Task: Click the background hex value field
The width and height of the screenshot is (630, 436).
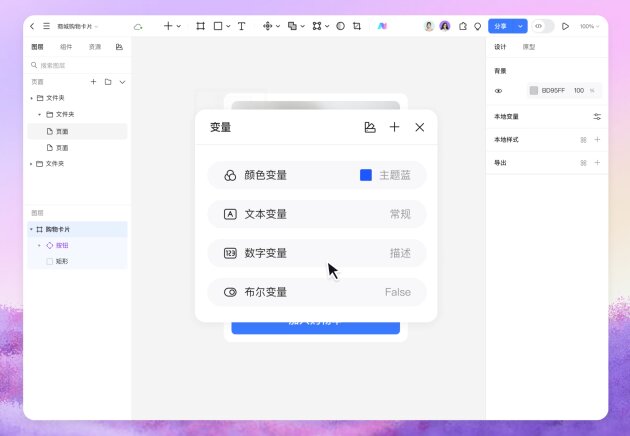Action: 553,90
